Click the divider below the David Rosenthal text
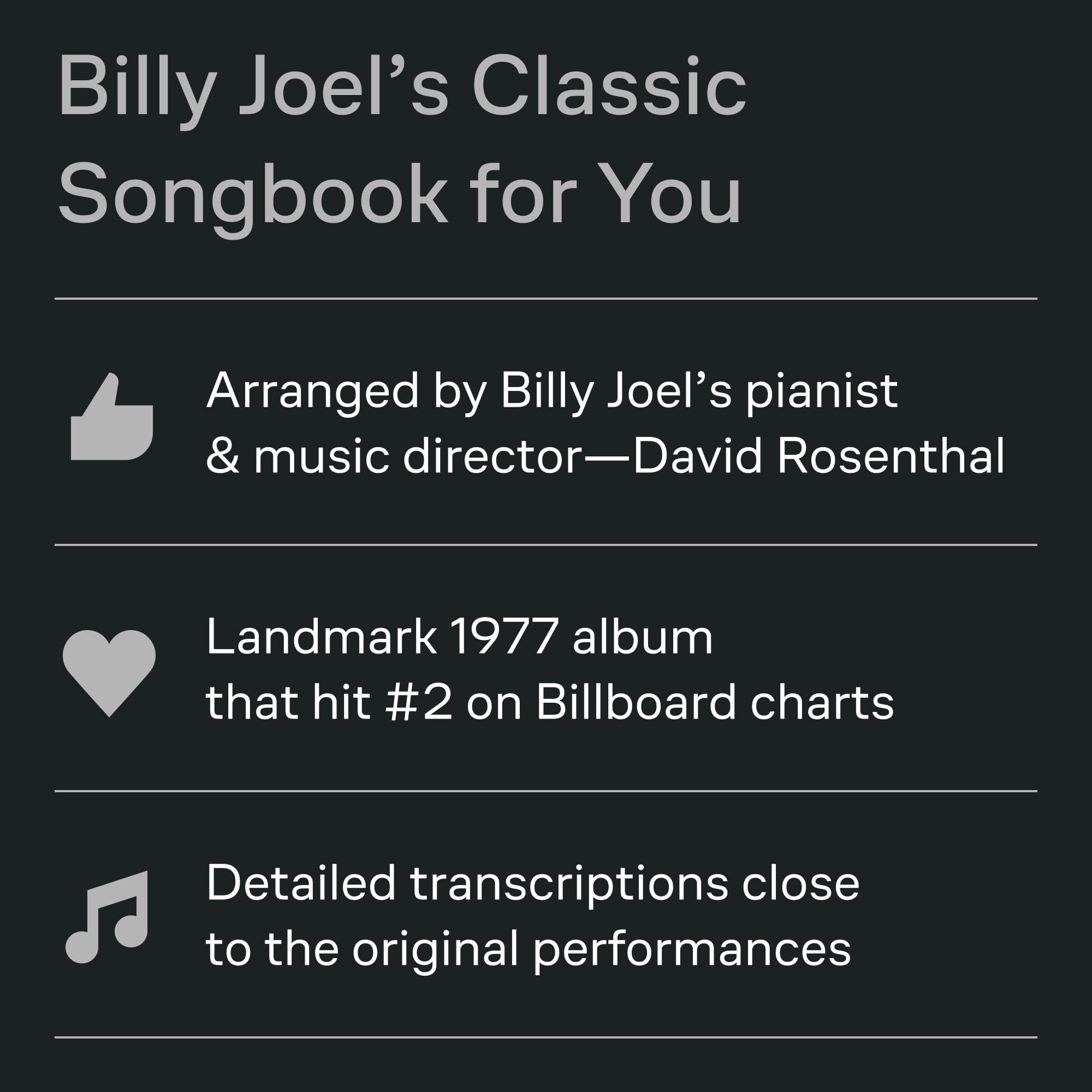1092x1092 pixels. pyautogui.click(x=546, y=545)
